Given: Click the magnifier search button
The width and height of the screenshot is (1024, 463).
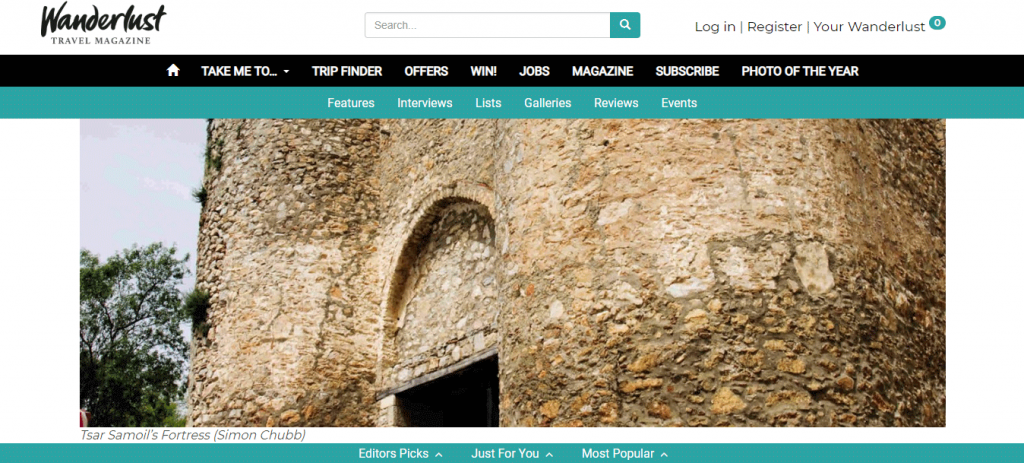Looking at the screenshot, I should click(625, 25).
